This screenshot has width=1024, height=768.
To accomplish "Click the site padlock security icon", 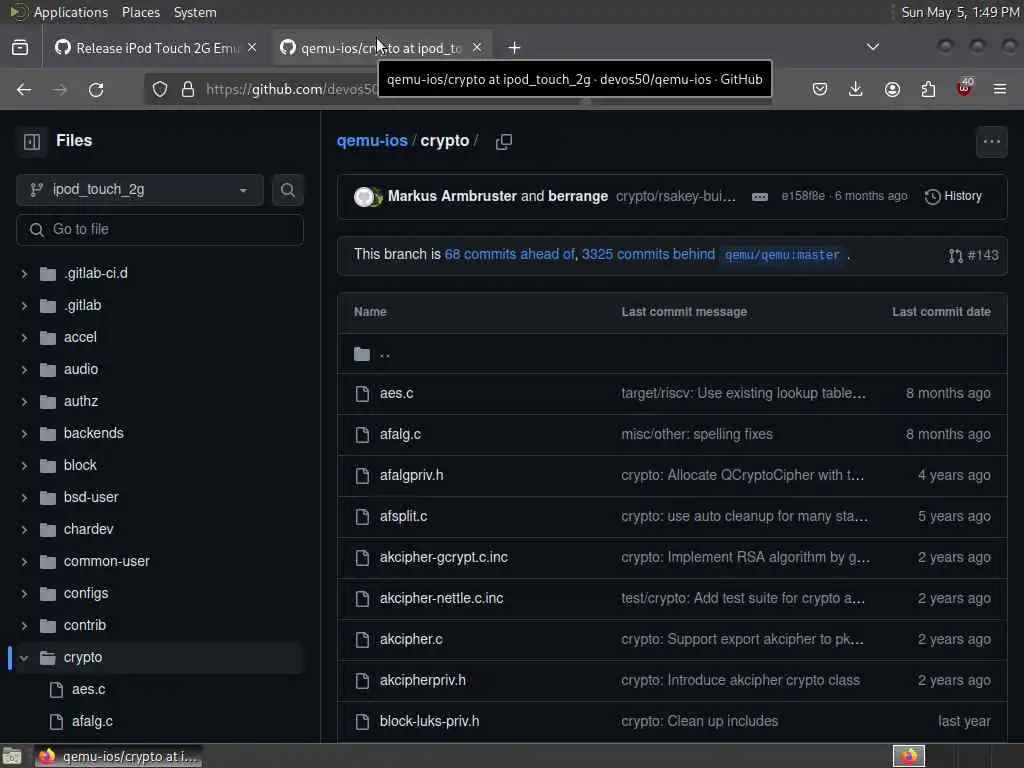I will point(188,89).
